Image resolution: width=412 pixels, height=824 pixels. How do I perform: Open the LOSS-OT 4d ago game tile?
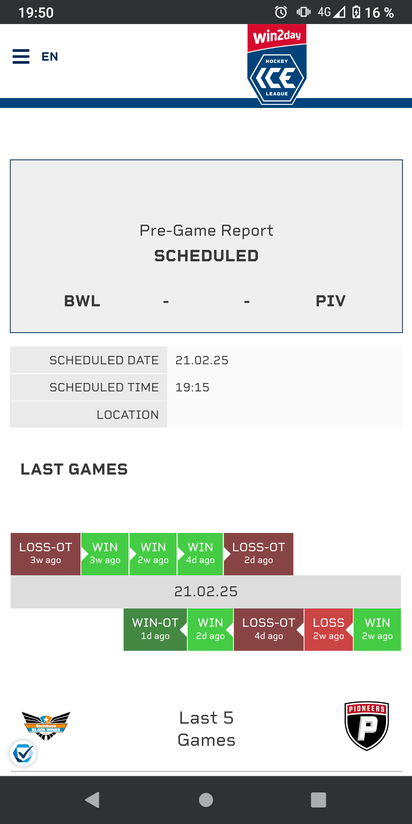coord(269,630)
